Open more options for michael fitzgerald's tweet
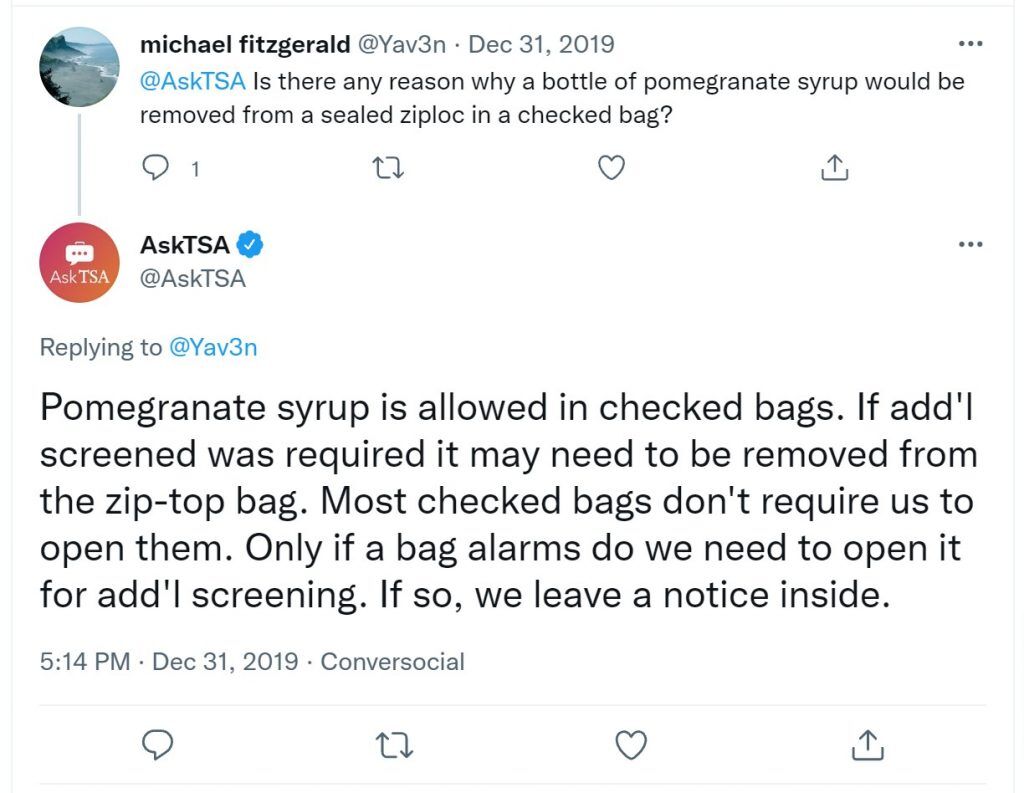 [970, 44]
